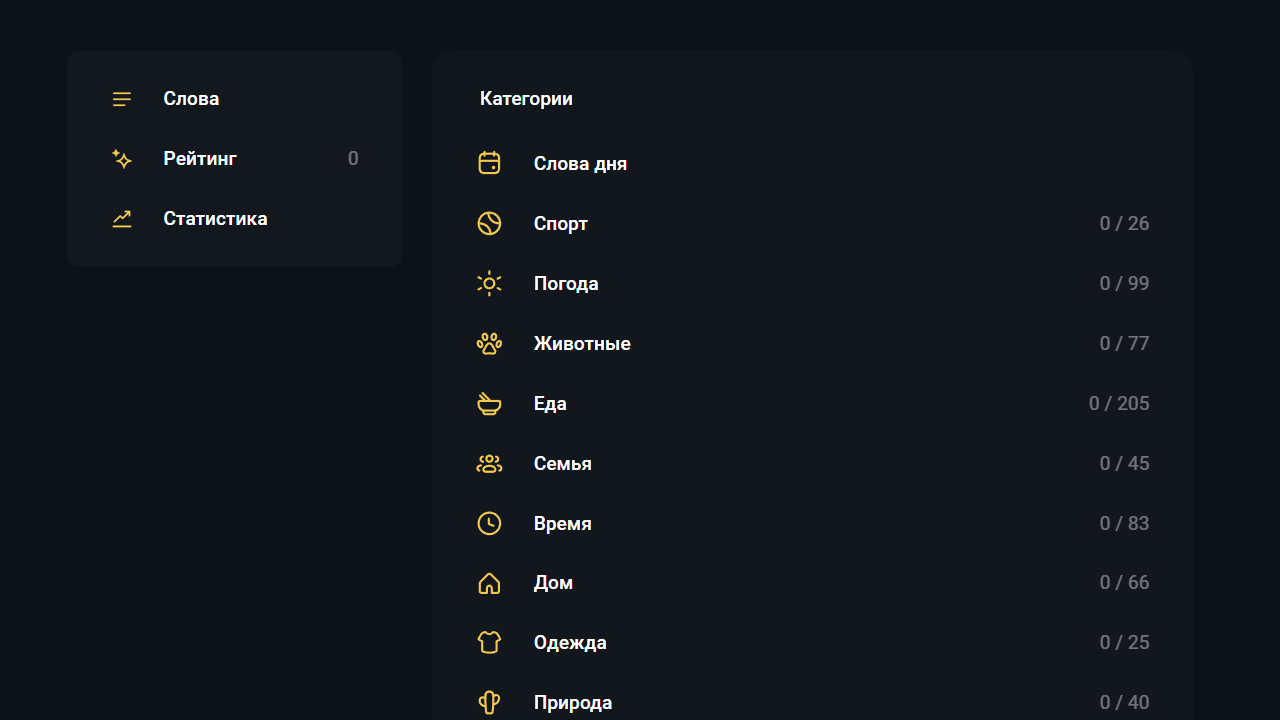Image resolution: width=1280 pixels, height=720 pixels.
Task: Click the sparkle icon beside Рейтинг
Action: click(x=121, y=158)
